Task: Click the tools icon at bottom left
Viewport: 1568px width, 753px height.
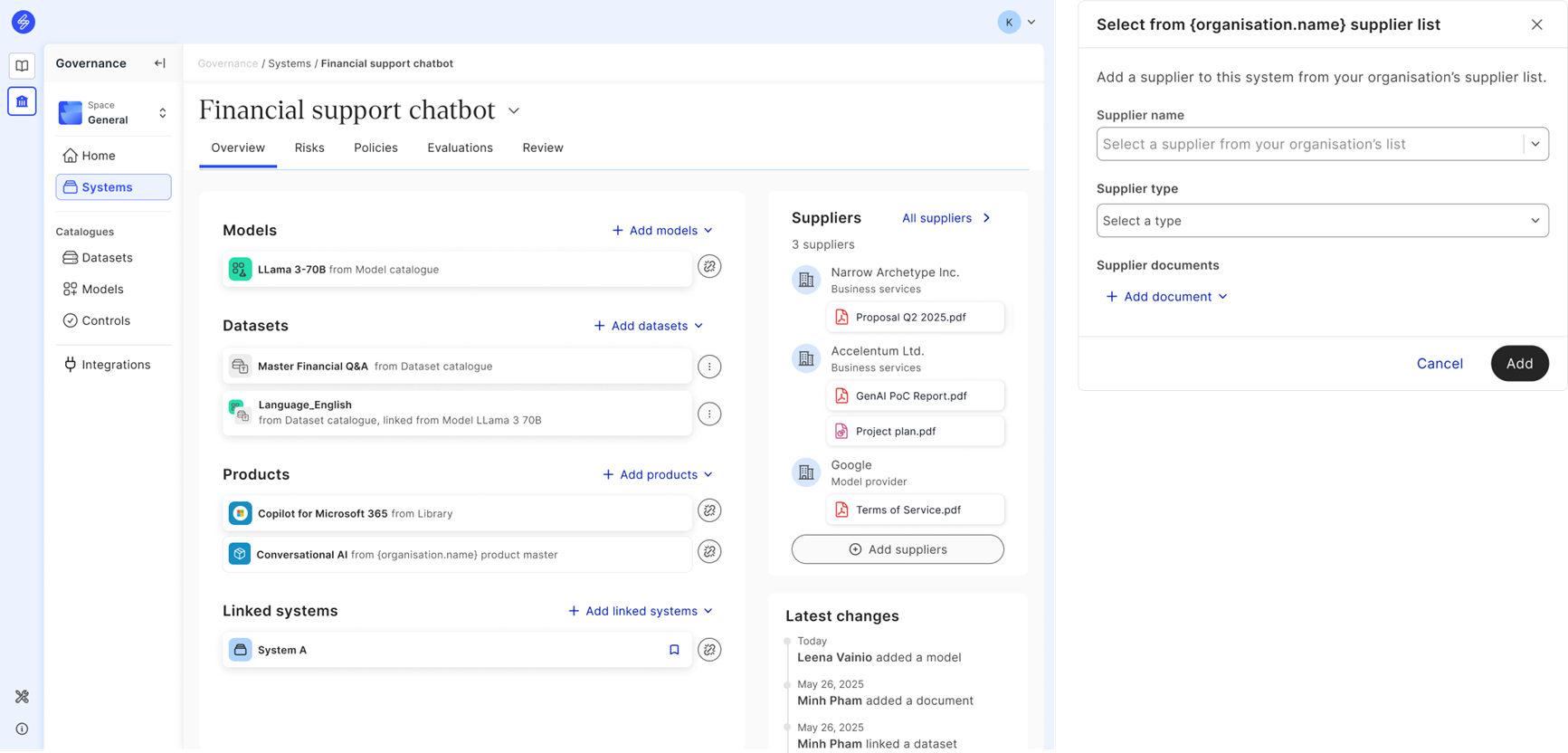Action: (22, 696)
